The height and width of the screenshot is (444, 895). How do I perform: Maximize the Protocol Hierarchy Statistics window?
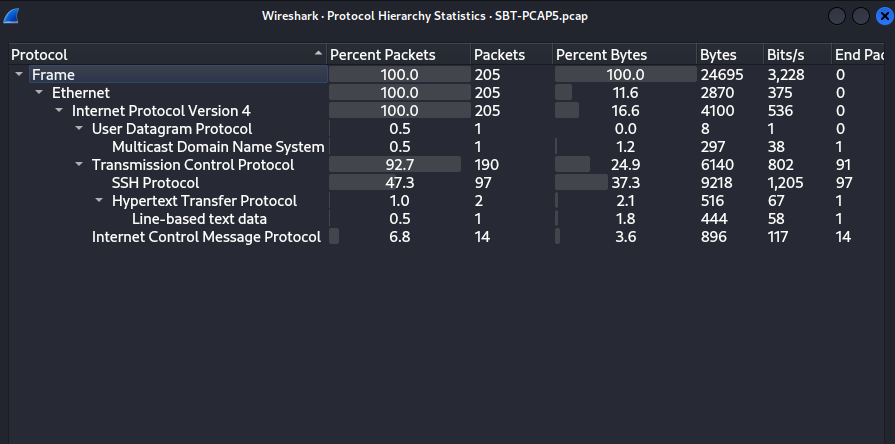click(x=861, y=16)
